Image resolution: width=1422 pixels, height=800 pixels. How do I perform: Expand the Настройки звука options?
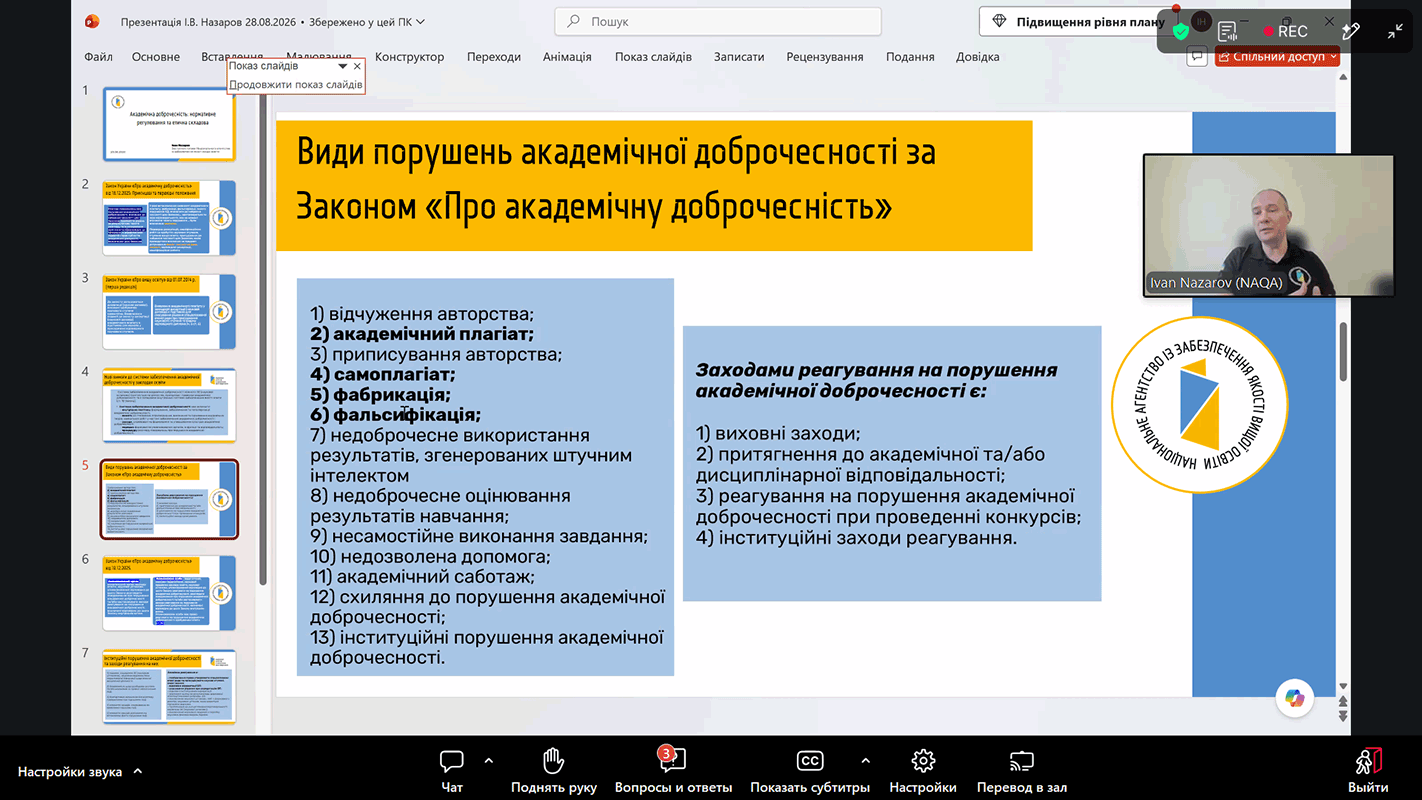point(138,771)
